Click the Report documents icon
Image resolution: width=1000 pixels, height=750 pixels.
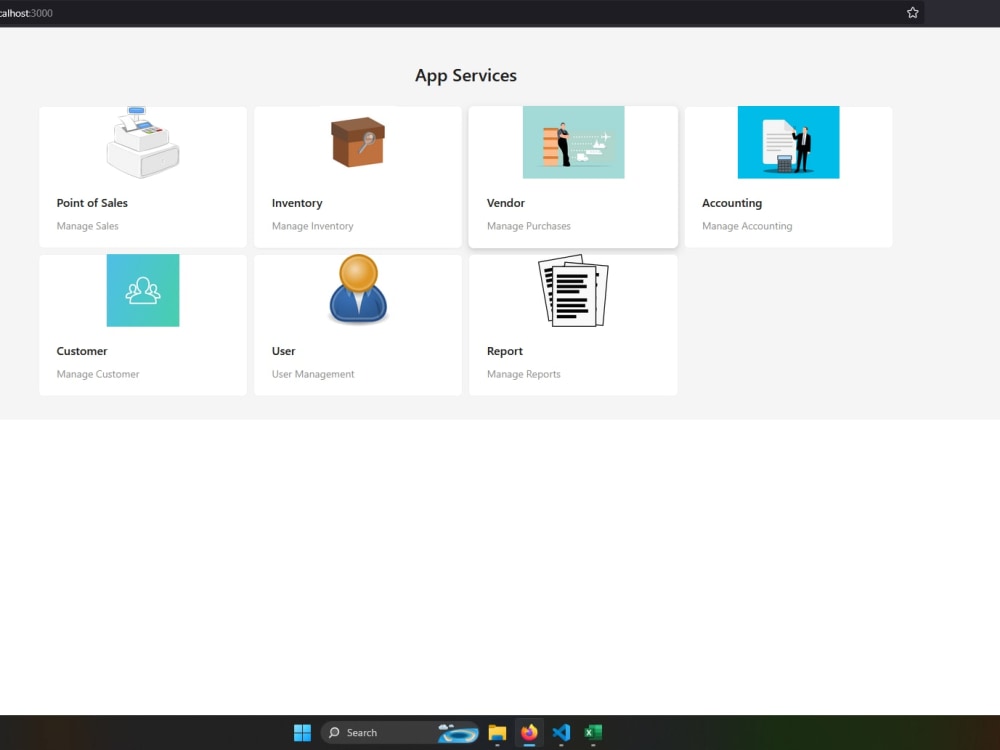tap(573, 290)
